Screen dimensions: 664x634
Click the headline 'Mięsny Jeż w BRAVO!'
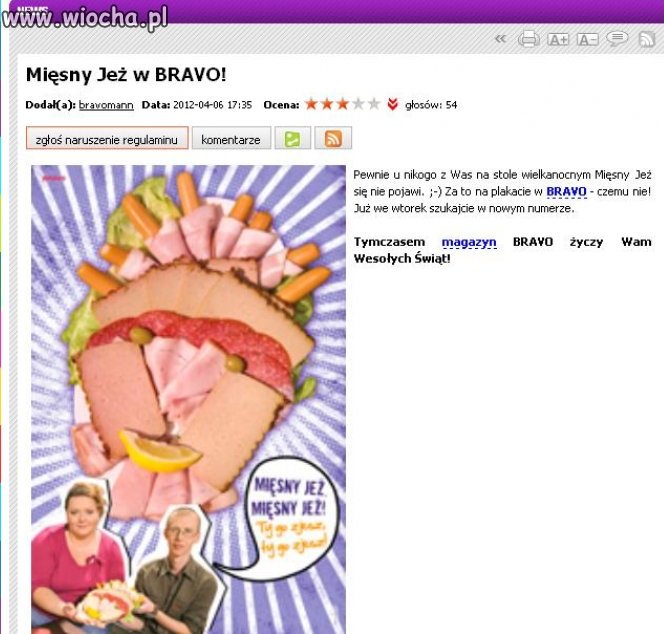pyautogui.click(x=126, y=75)
